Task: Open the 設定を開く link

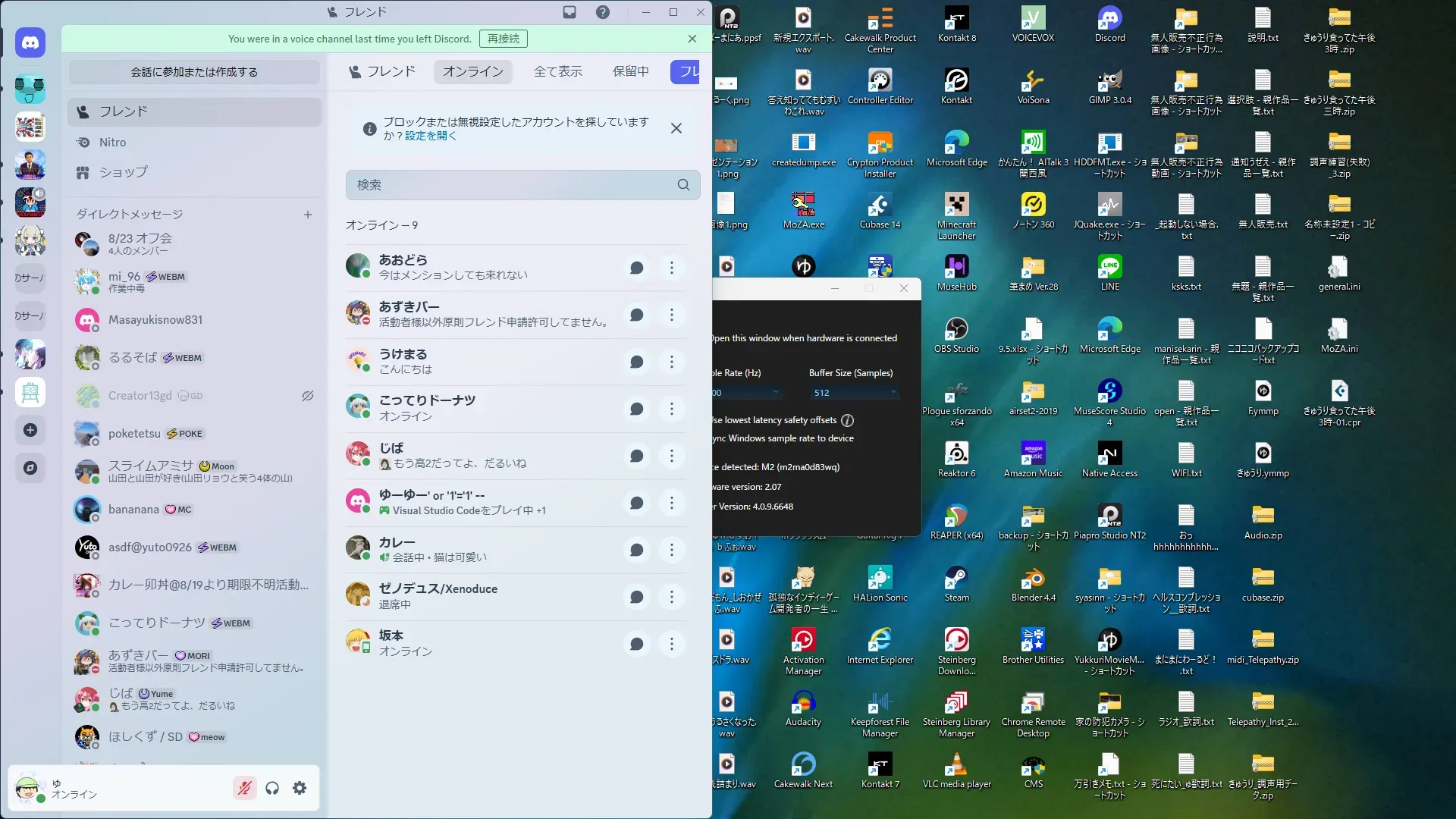Action: pos(431,136)
